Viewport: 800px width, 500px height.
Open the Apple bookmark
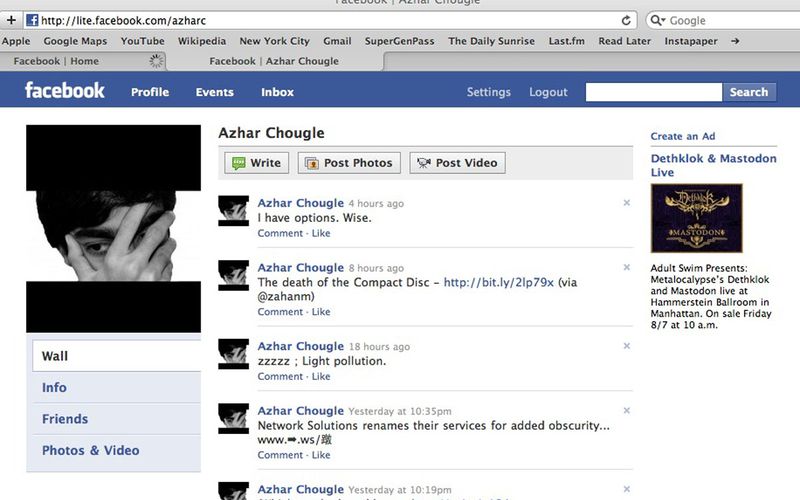coord(16,41)
